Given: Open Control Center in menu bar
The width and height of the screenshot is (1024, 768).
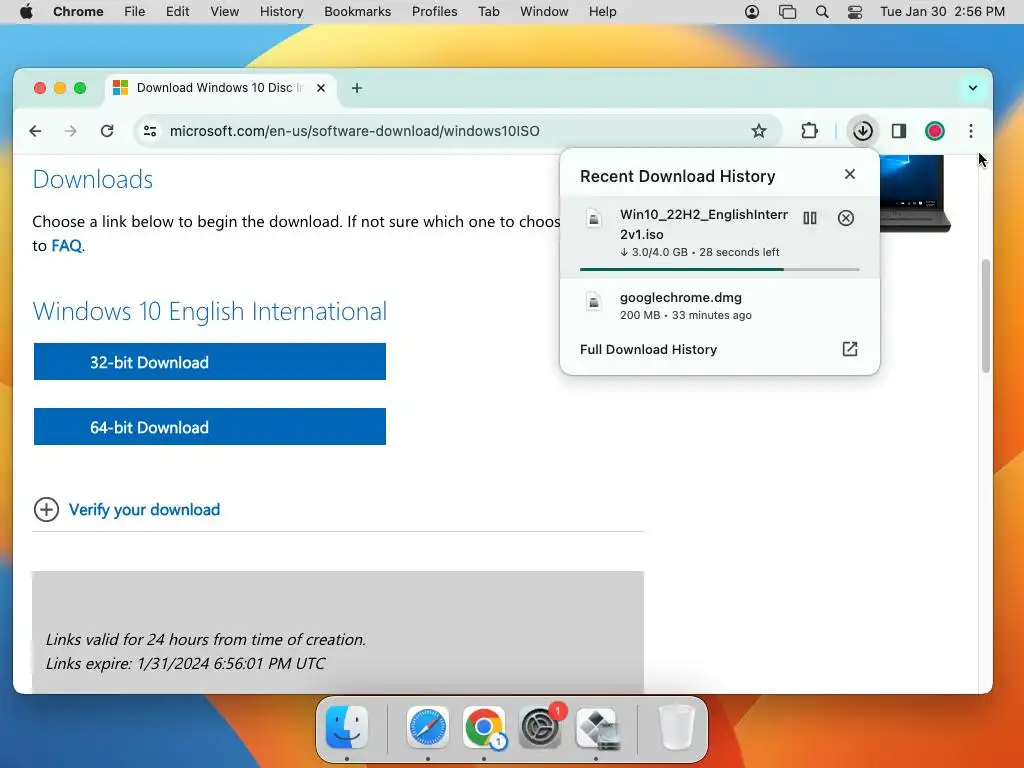Looking at the screenshot, I should (855, 12).
